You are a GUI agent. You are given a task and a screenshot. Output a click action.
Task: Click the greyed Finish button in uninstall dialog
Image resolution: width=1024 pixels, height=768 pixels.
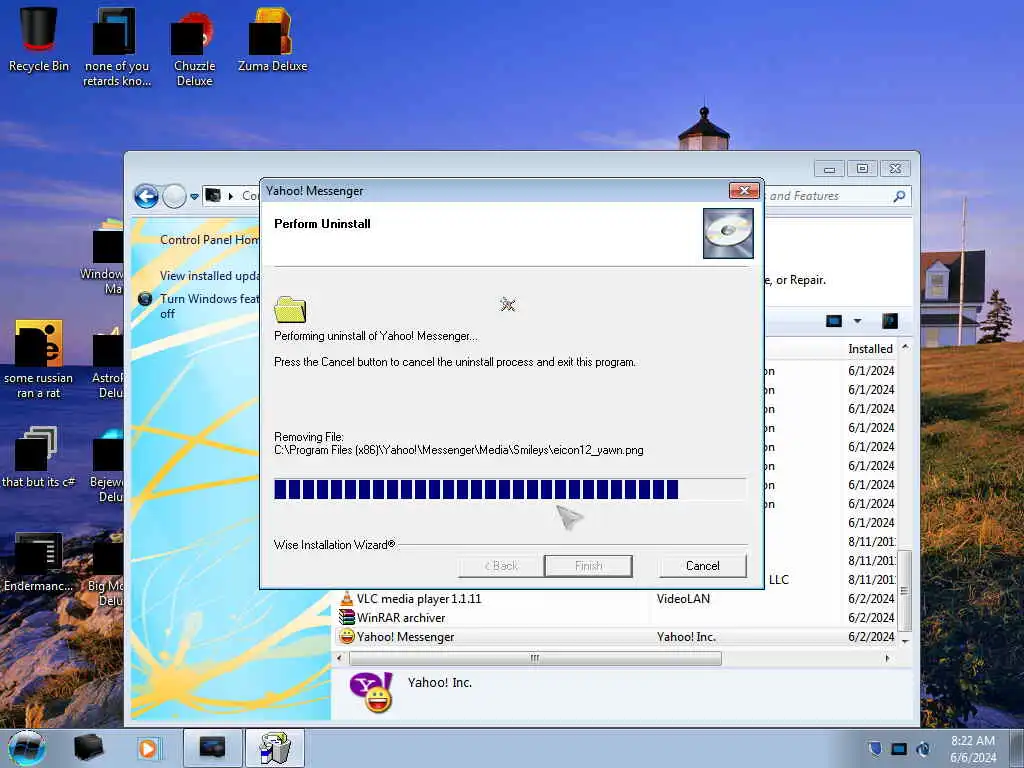coord(588,566)
